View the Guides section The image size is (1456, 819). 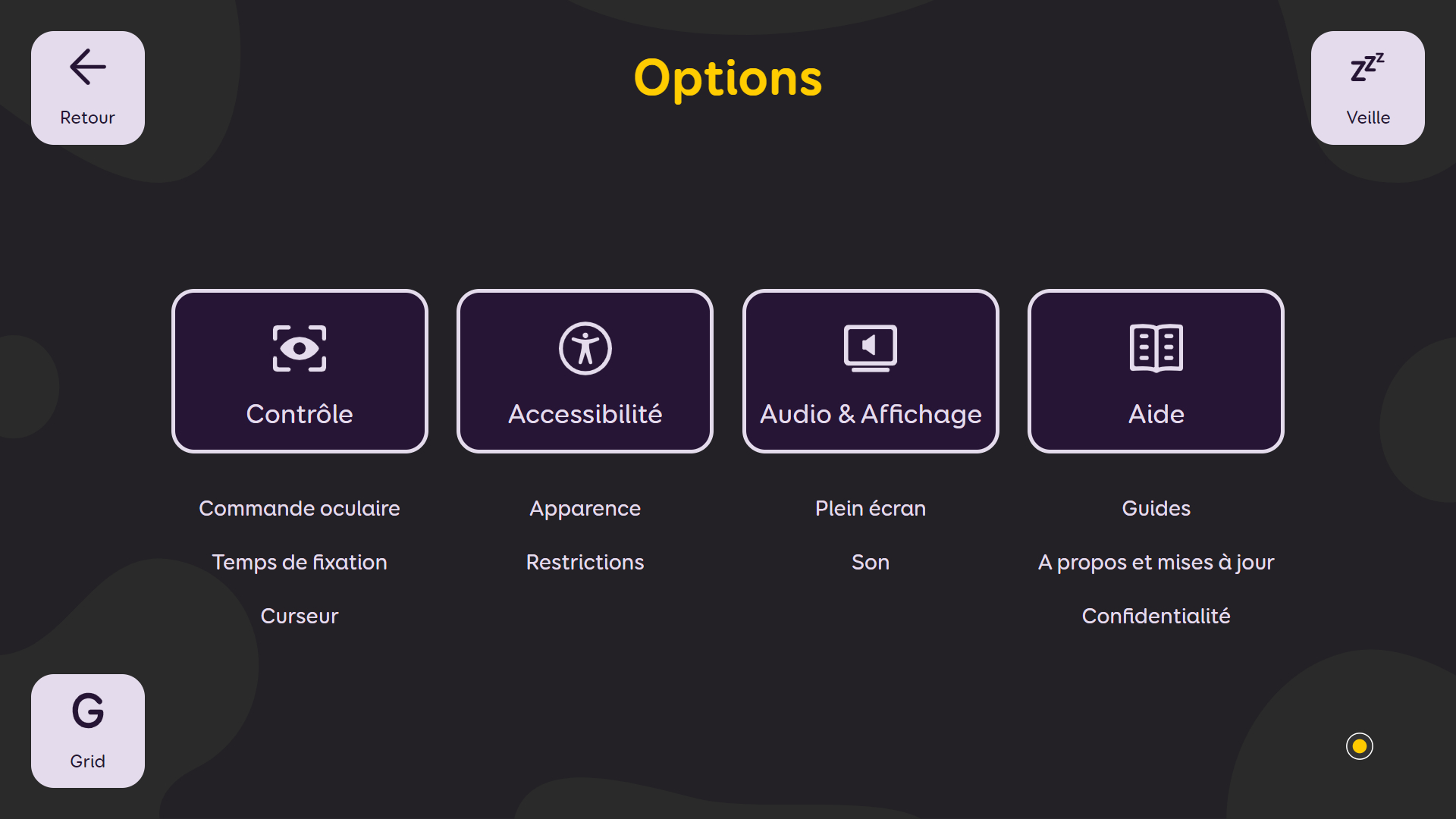coord(1155,508)
